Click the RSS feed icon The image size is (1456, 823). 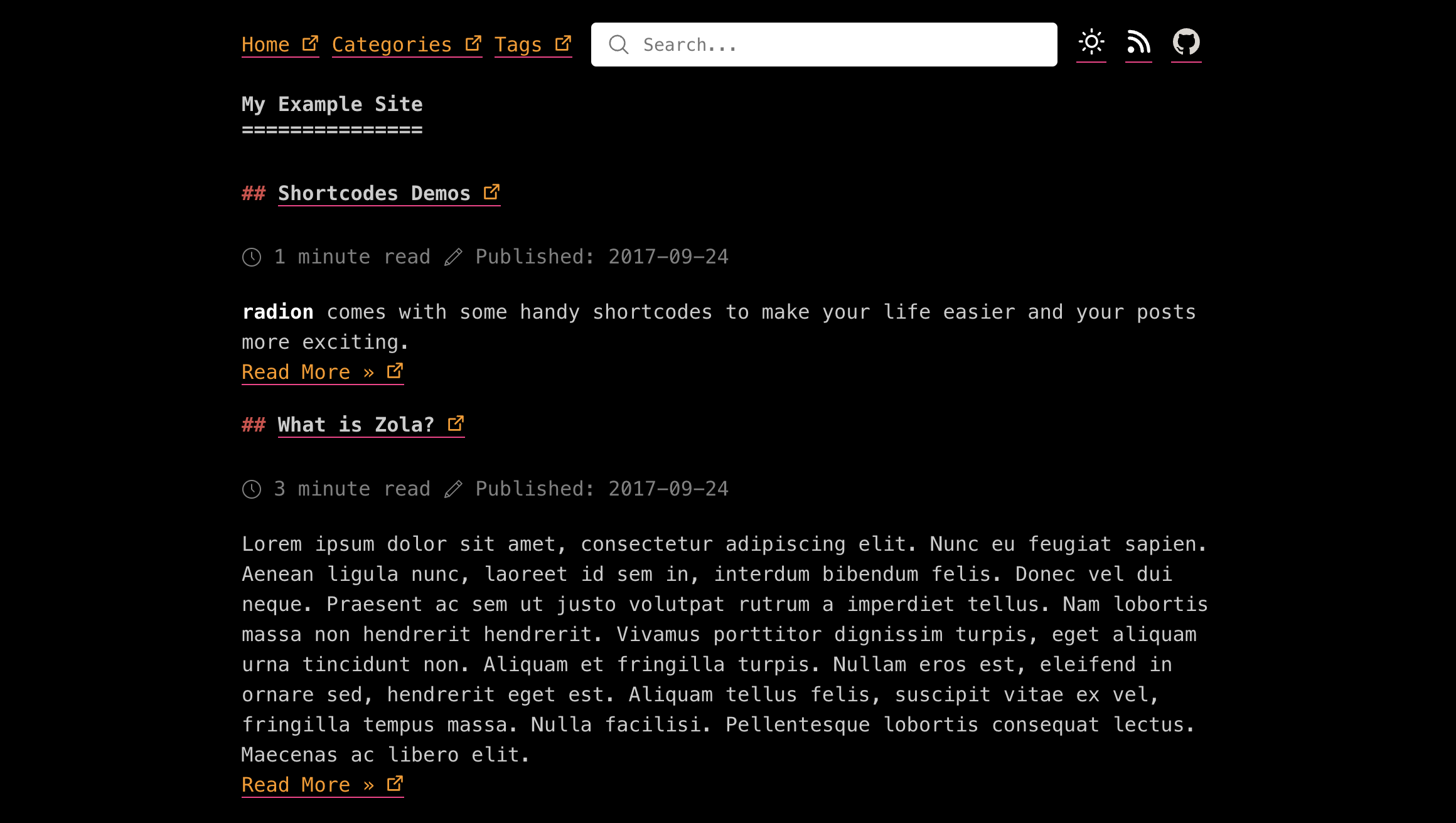pyautogui.click(x=1139, y=42)
